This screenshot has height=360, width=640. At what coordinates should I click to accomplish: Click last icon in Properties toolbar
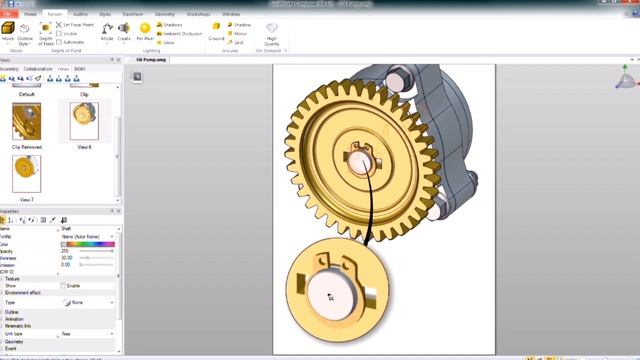[64, 220]
